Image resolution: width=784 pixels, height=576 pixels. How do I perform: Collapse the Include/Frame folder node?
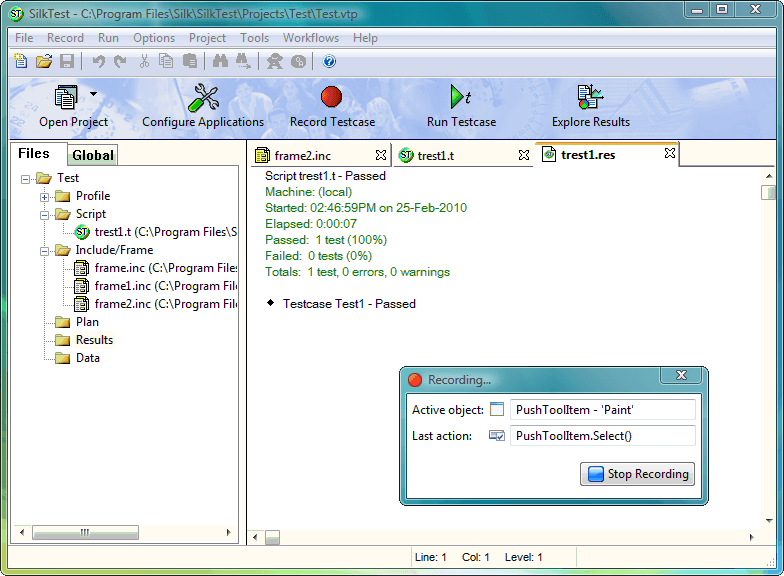(x=44, y=251)
